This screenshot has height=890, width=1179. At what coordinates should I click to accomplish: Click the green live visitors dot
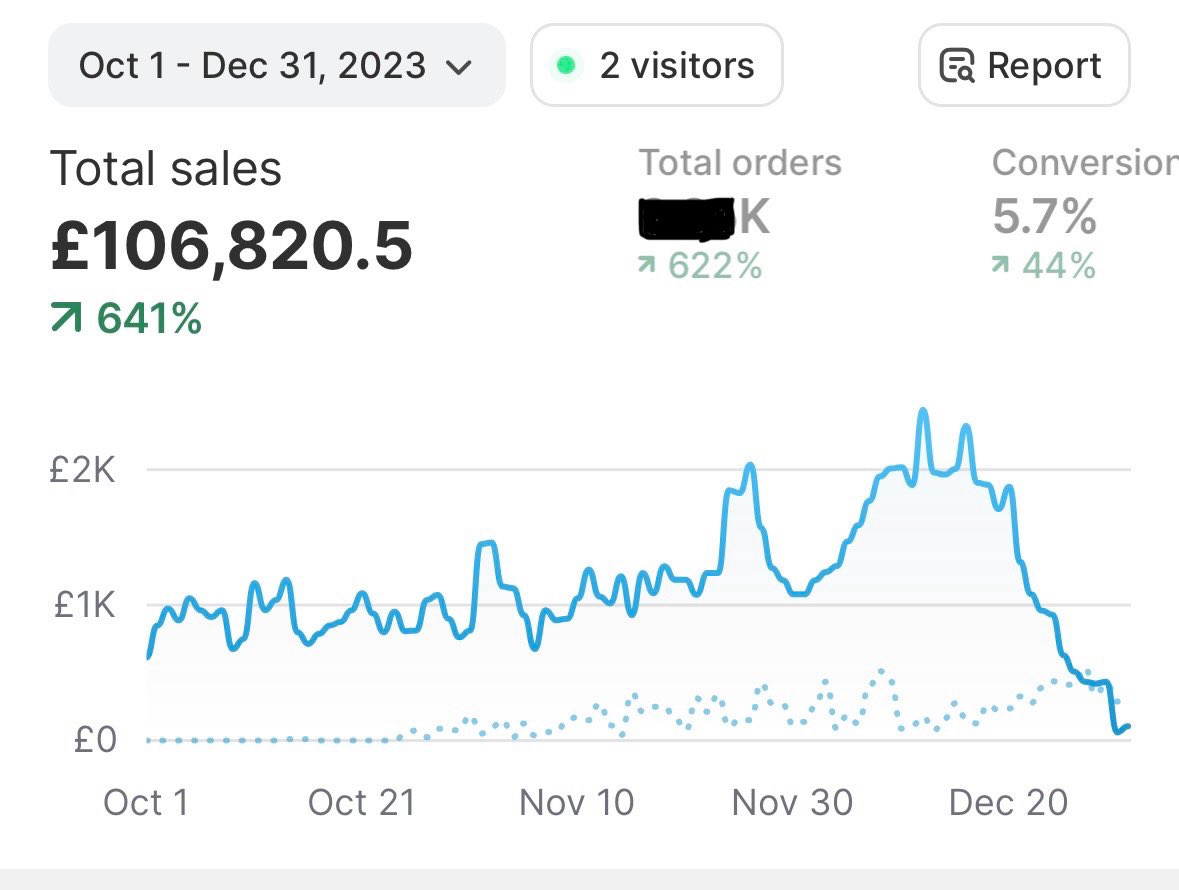[x=566, y=65]
